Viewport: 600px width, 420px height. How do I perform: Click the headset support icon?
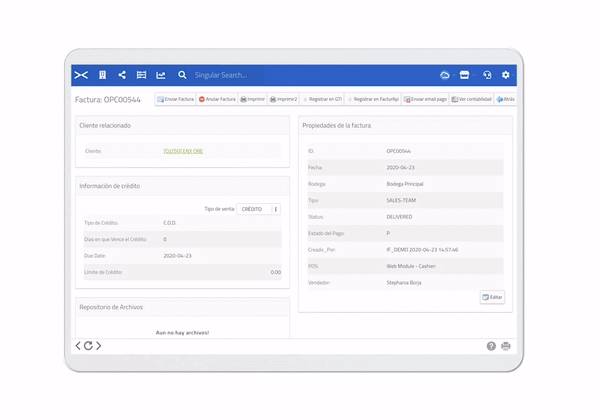click(x=487, y=75)
